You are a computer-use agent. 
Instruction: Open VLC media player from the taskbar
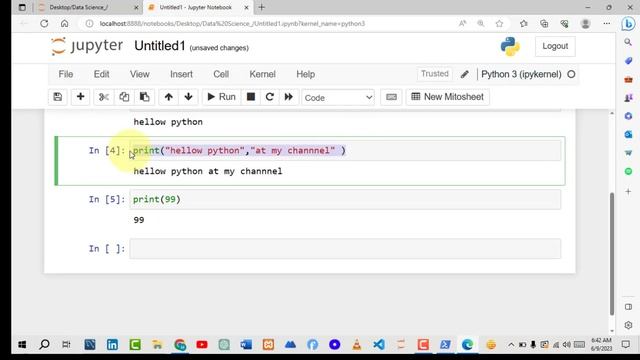pyautogui.click(x=357, y=345)
